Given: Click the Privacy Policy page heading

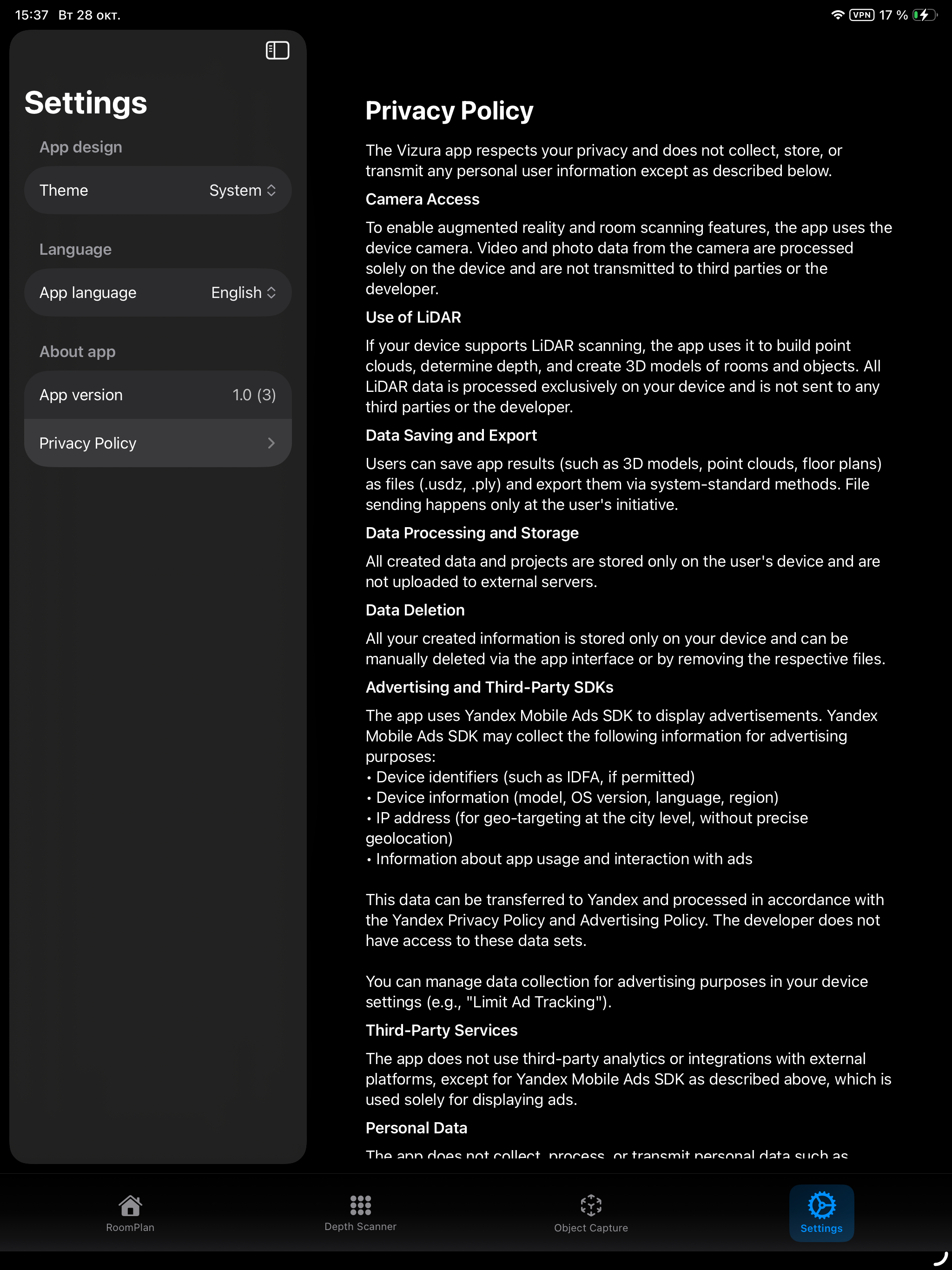Looking at the screenshot, I should click(x=450, y=111).
